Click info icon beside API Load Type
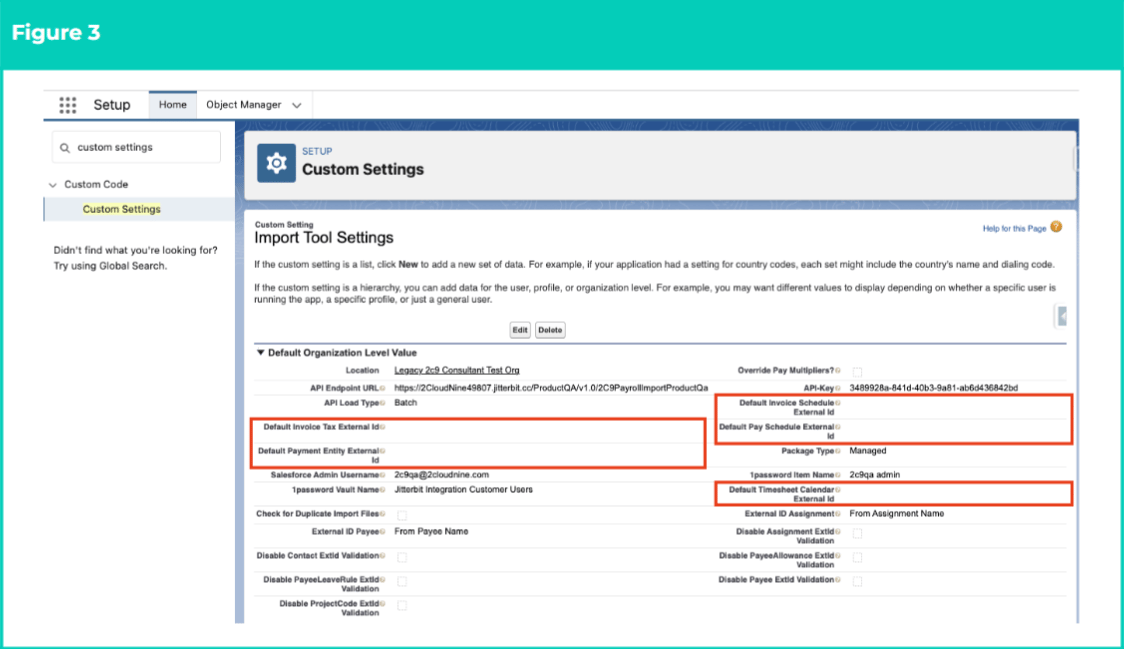 383,403
